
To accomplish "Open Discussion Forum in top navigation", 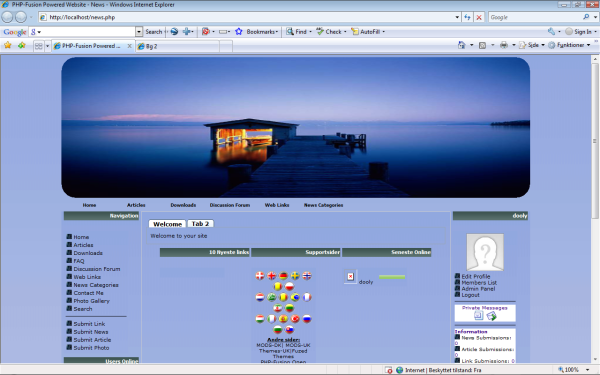I will pyautogui.click(x=230, y=205).
